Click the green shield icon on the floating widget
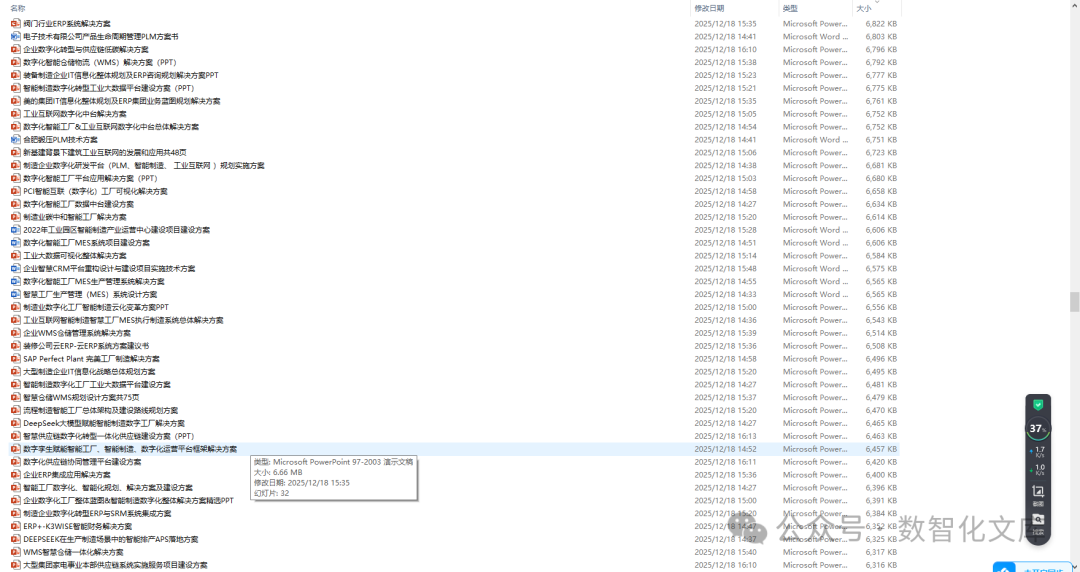Screen dimensions: 1080x572 [x=1038, y=405]
